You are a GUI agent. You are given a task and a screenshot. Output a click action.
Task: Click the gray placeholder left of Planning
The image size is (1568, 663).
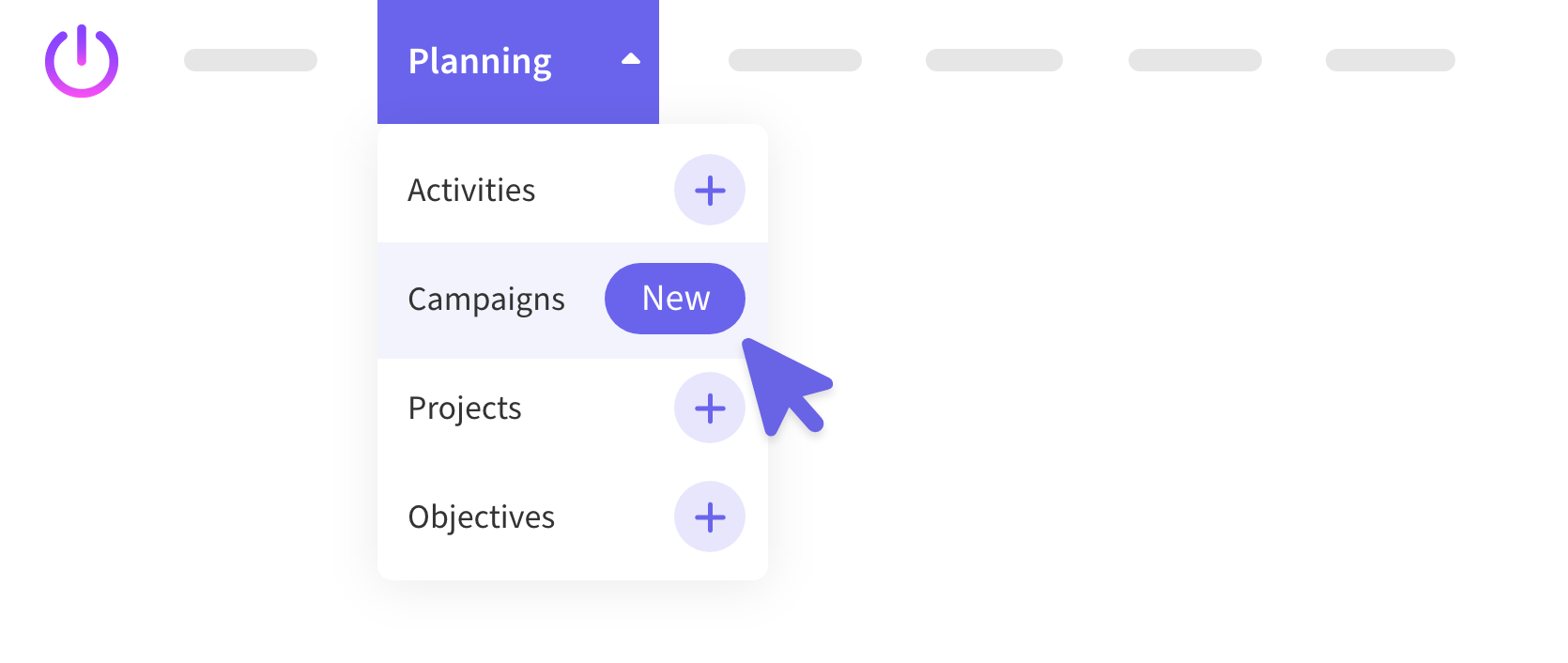[251, 60]
